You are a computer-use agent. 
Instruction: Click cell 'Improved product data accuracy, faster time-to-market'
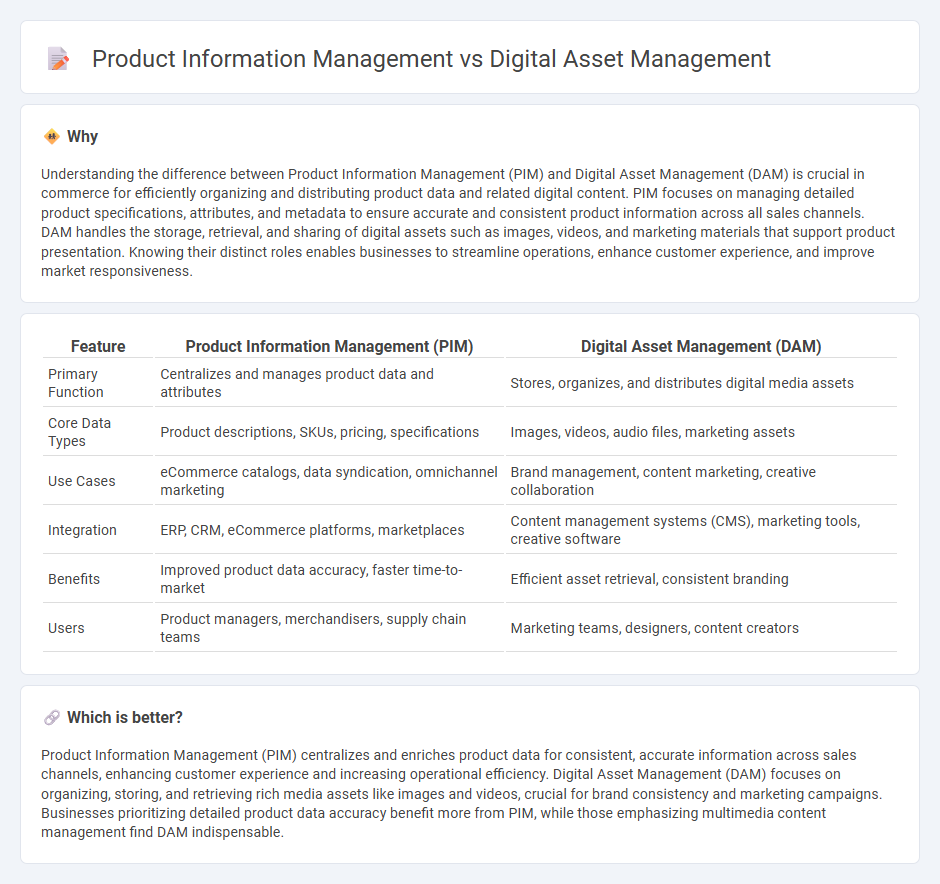click(329, 580)
